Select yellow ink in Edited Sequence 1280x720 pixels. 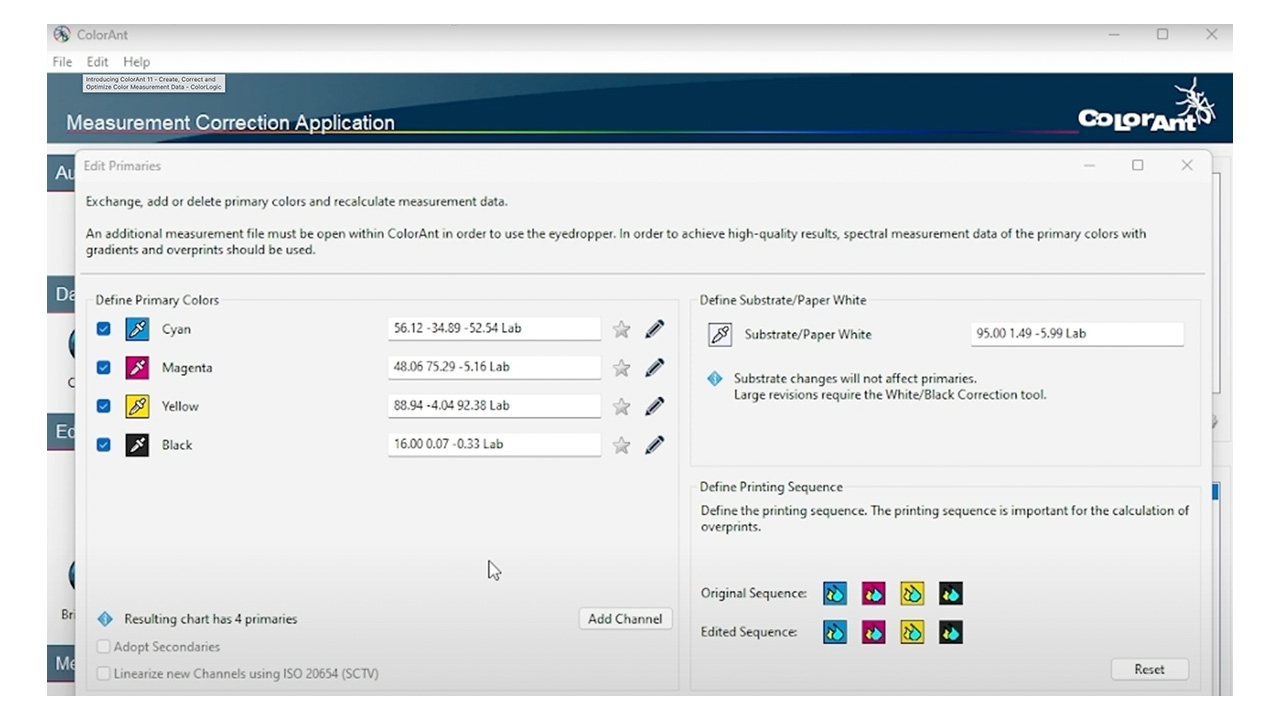[x=912, y=632]
